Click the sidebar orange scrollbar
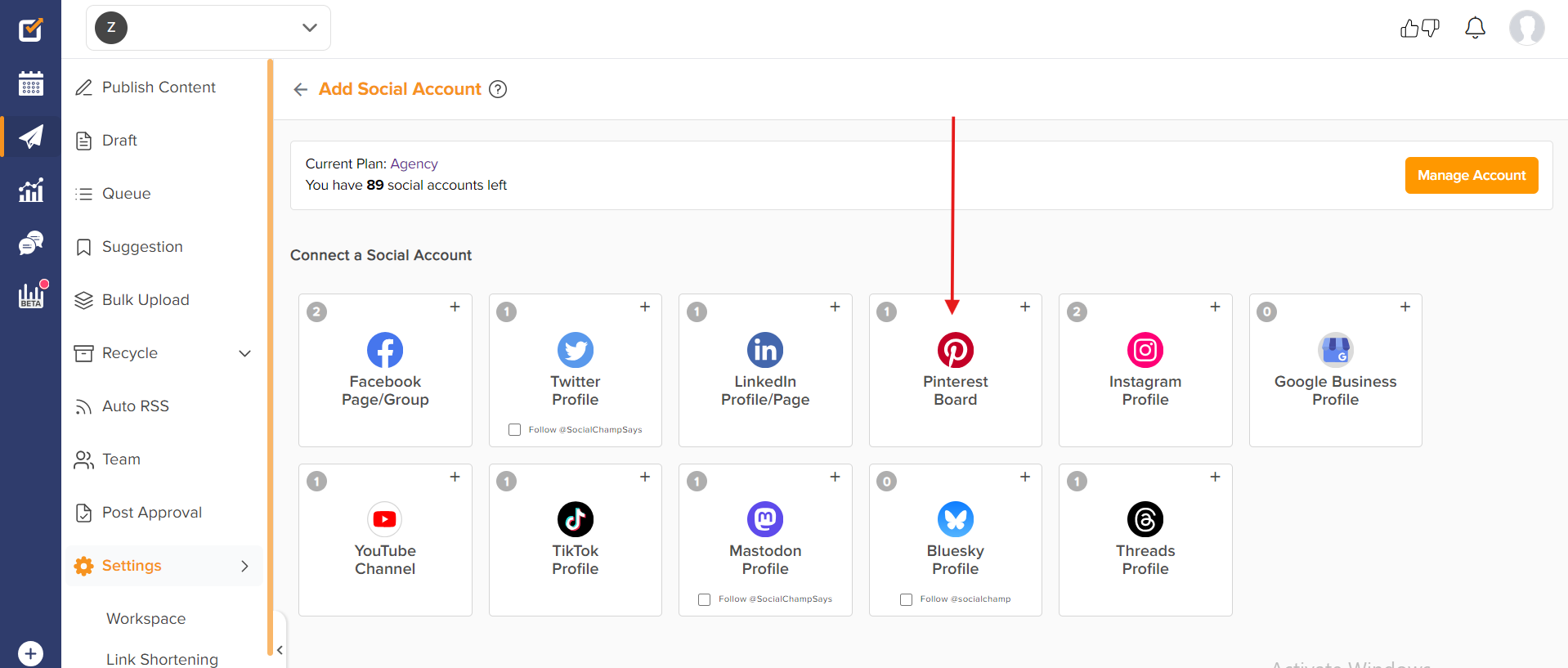This screenshot has height=668, width=1568. [270, 357]
